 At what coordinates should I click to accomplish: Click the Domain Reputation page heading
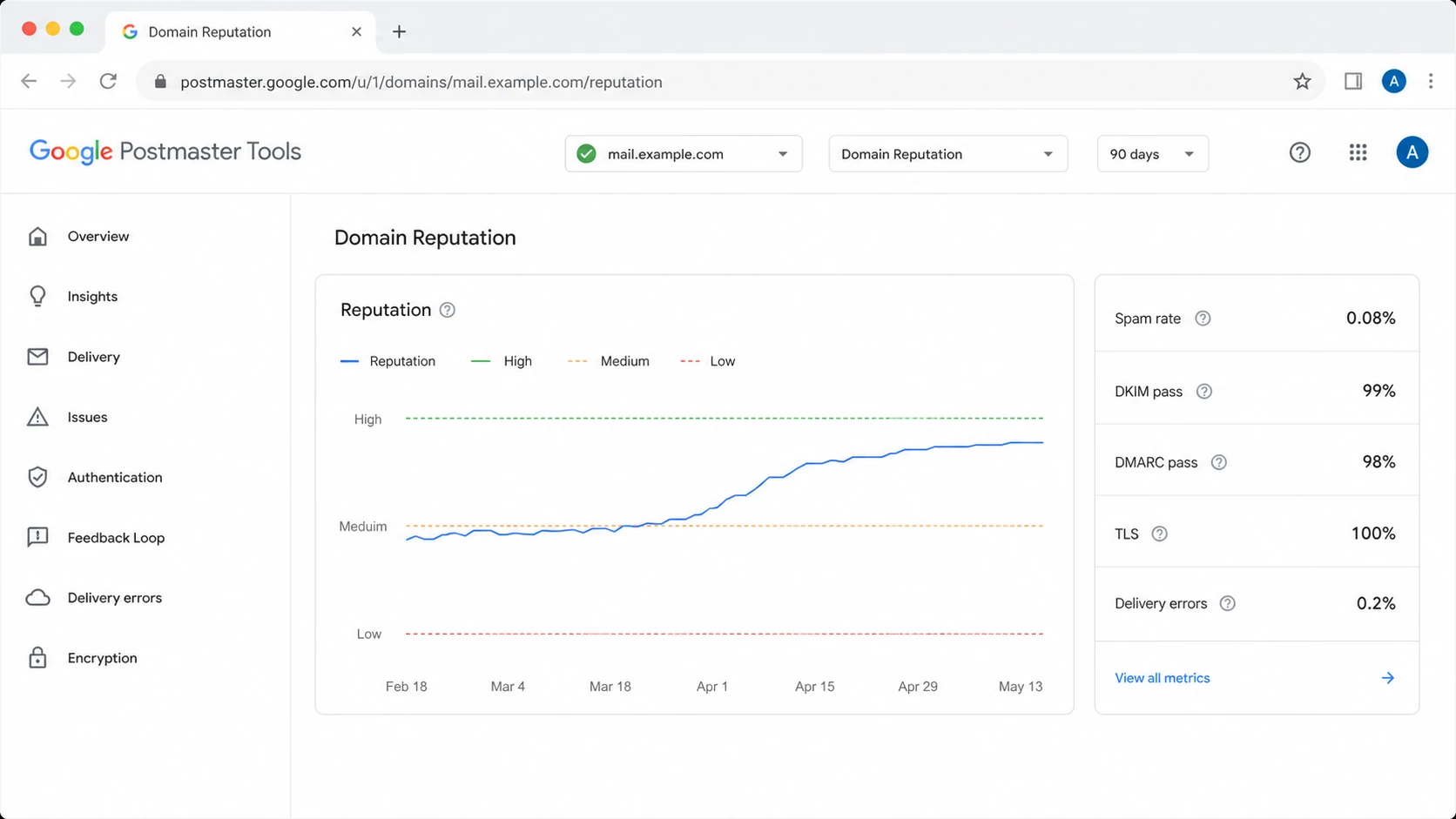point(425,238)
